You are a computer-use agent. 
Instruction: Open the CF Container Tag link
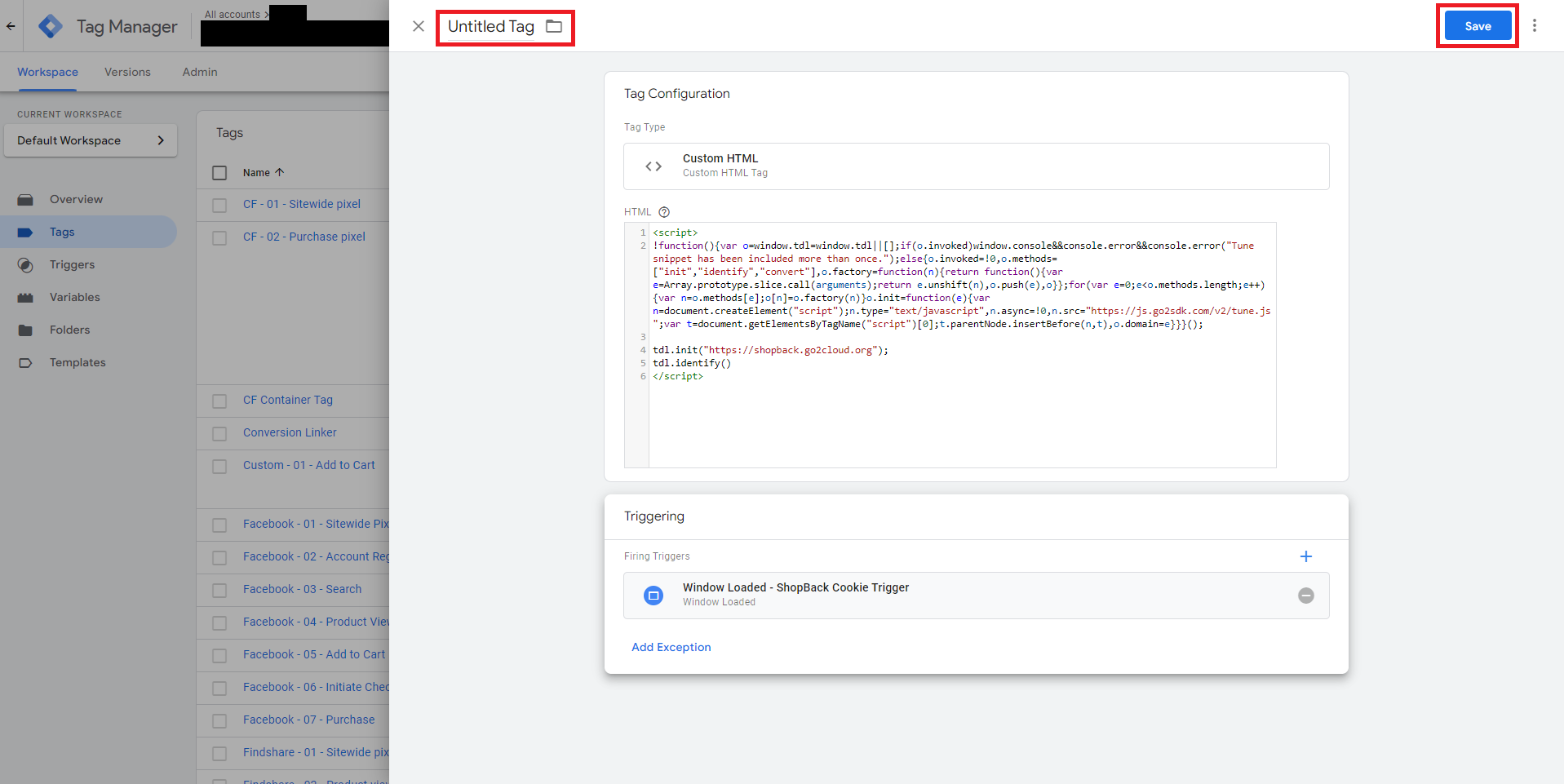tap(287, 400)
